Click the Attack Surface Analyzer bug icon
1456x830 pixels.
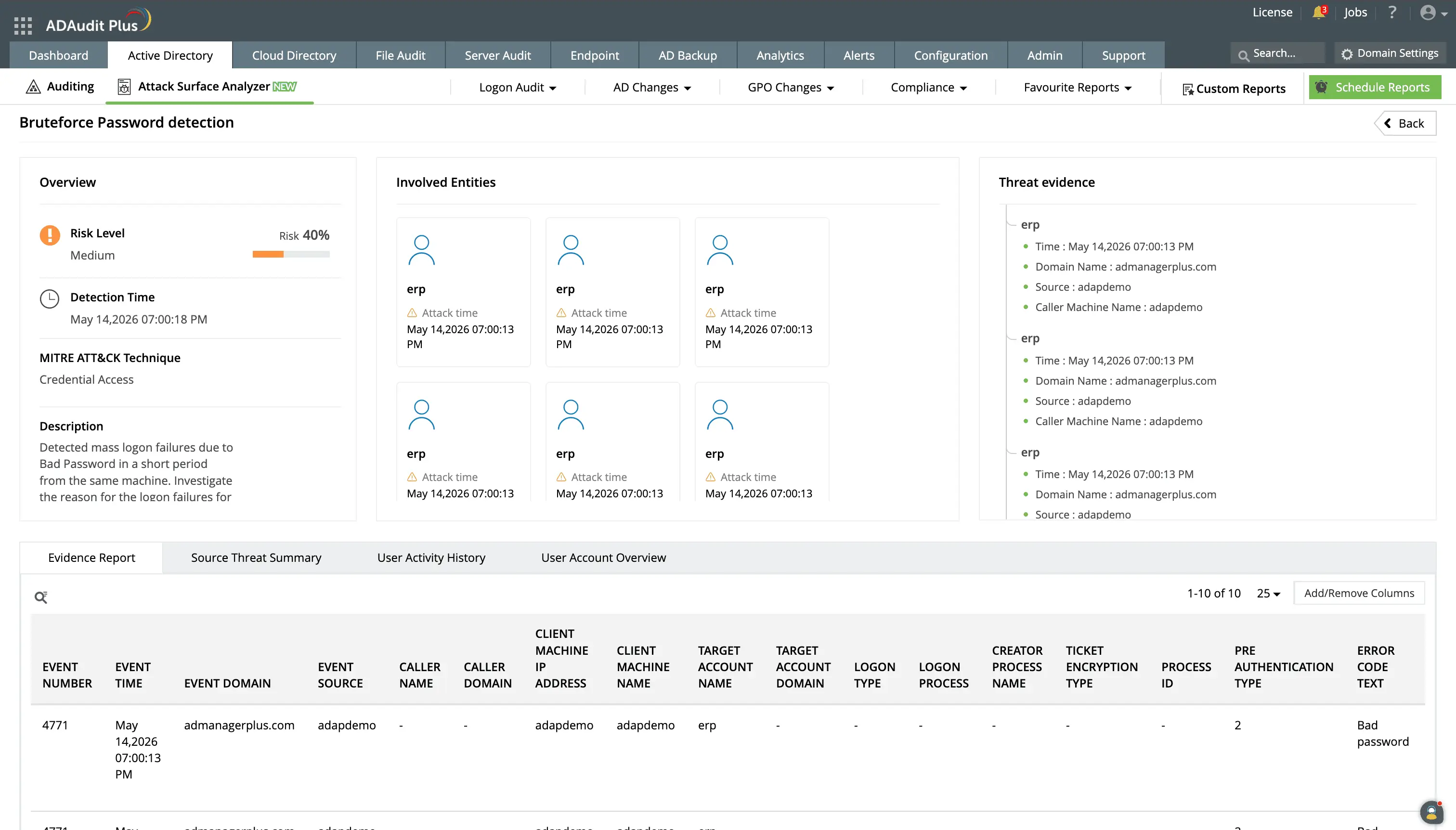pos(124,87)
